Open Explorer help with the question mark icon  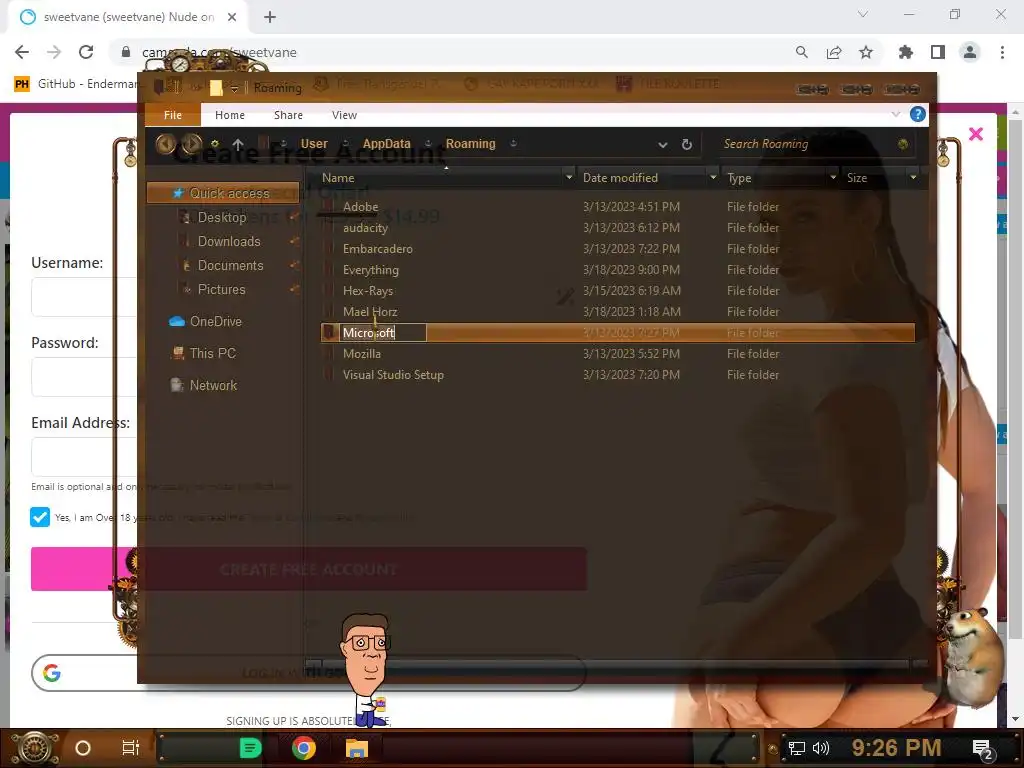(918, 115)
